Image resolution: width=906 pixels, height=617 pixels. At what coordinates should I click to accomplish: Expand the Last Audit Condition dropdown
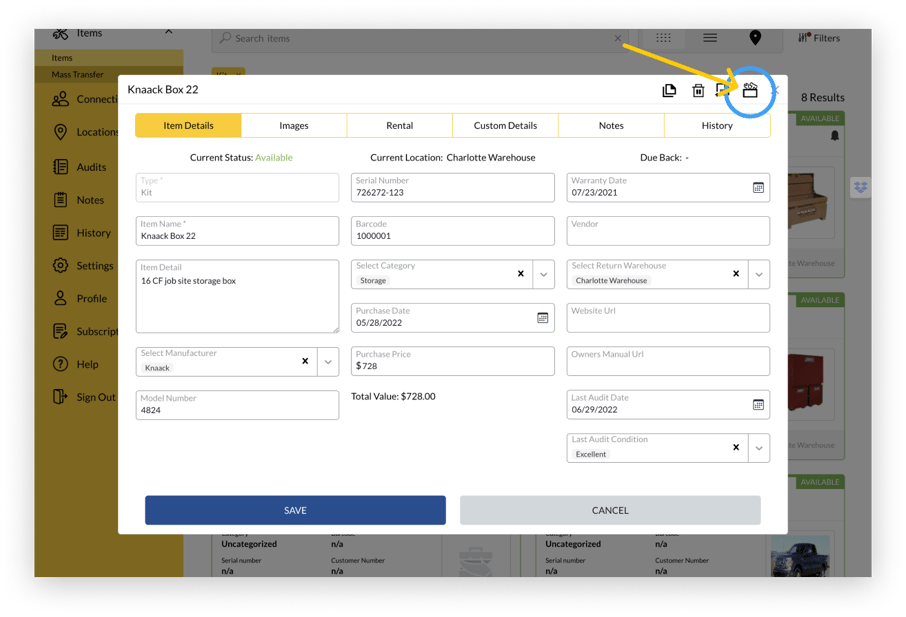[x=759, y=448]
